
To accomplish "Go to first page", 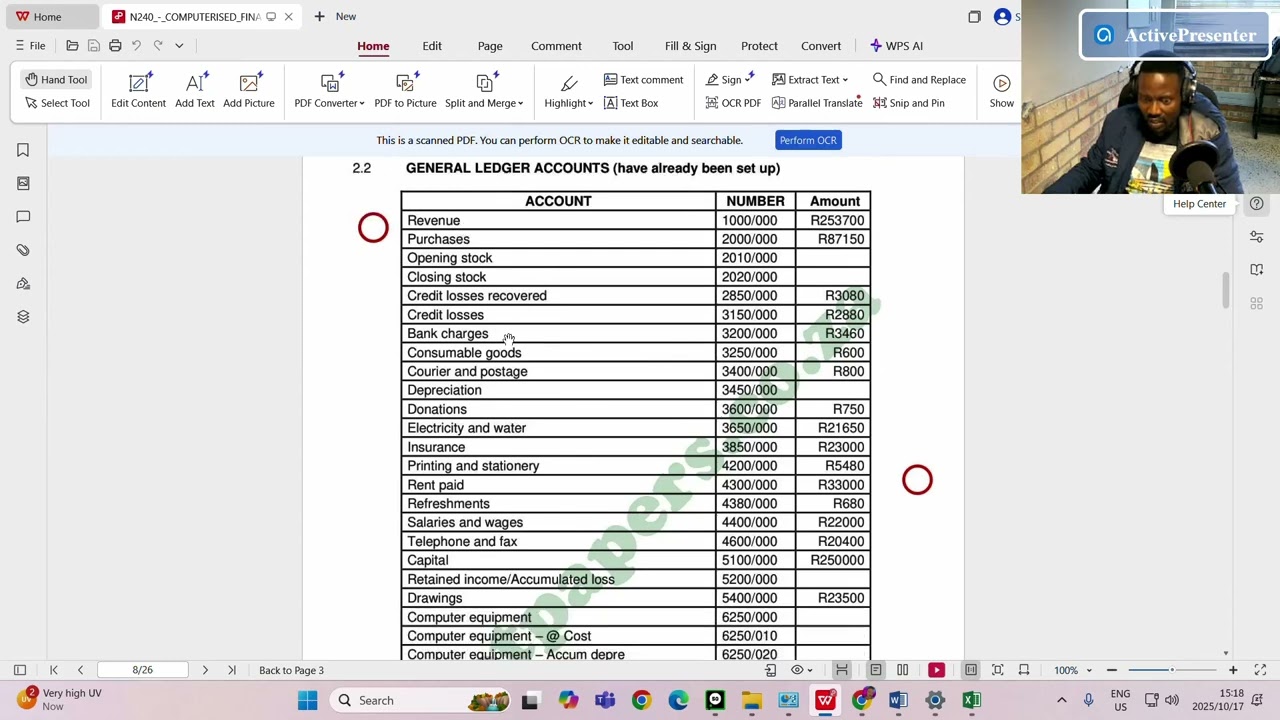I will click(54, 670).
